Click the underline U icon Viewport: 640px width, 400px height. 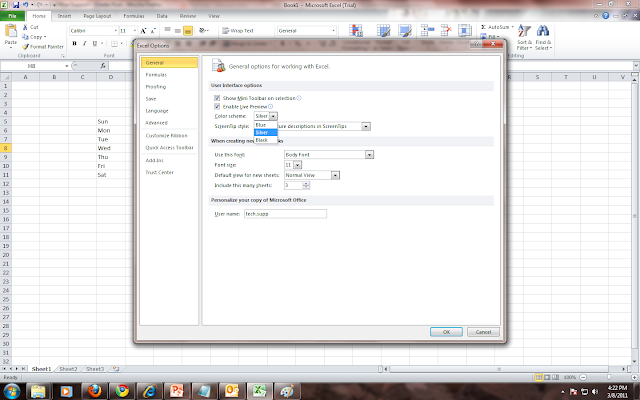pyautogui.click(x=95, y=43)
